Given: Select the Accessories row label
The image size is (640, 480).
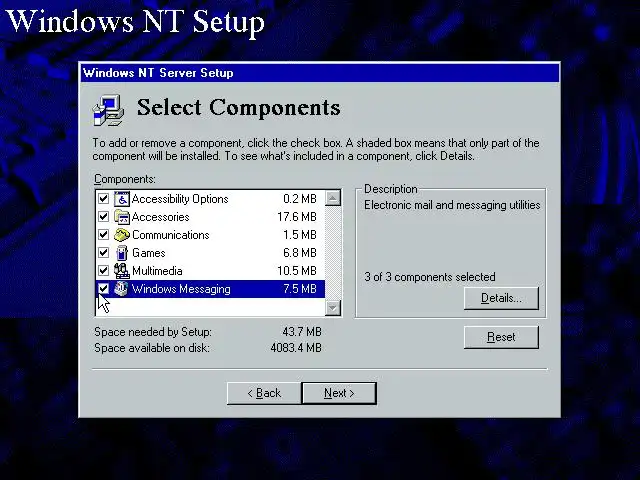Looking at the screenshot, I should pyautogui.click(x=160, y=217).
